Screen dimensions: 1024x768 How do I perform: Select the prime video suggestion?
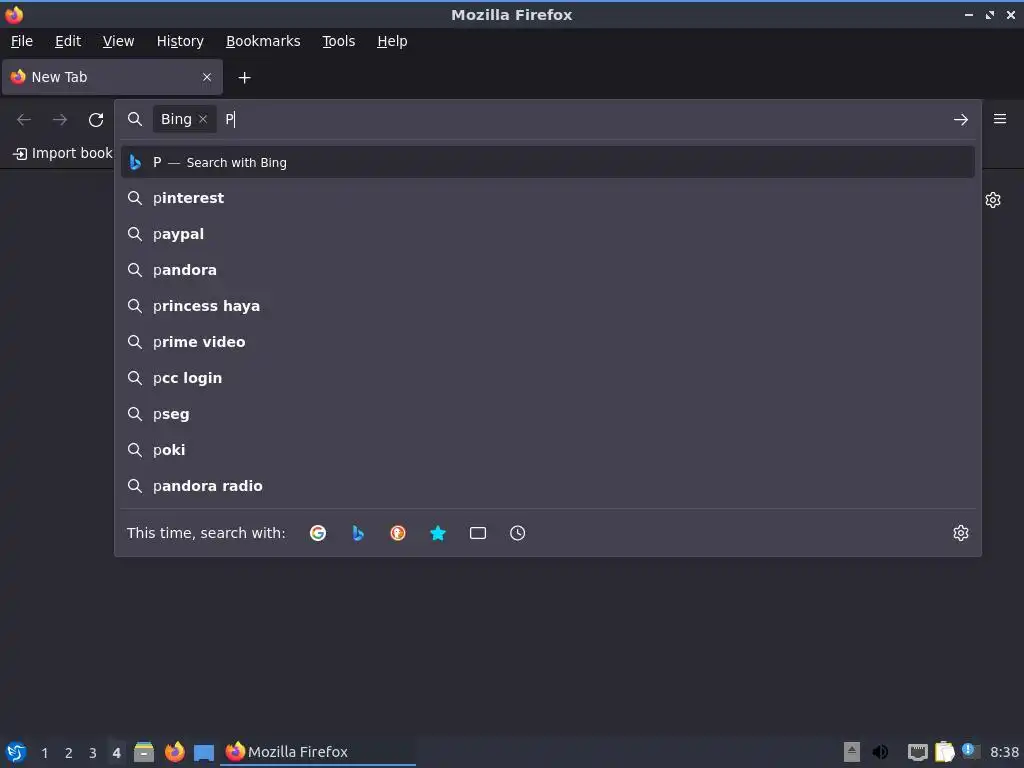click(547, 342)
